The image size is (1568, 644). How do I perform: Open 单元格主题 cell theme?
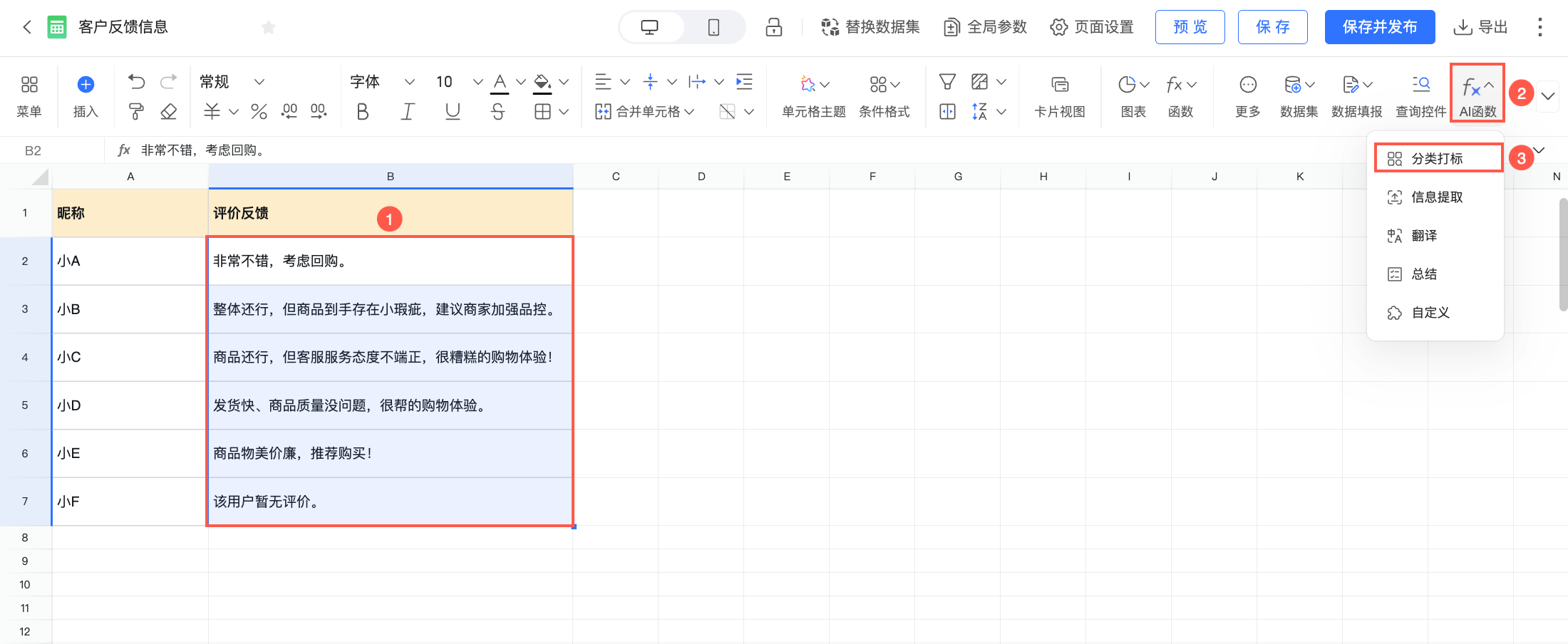(x=814, y=96)
